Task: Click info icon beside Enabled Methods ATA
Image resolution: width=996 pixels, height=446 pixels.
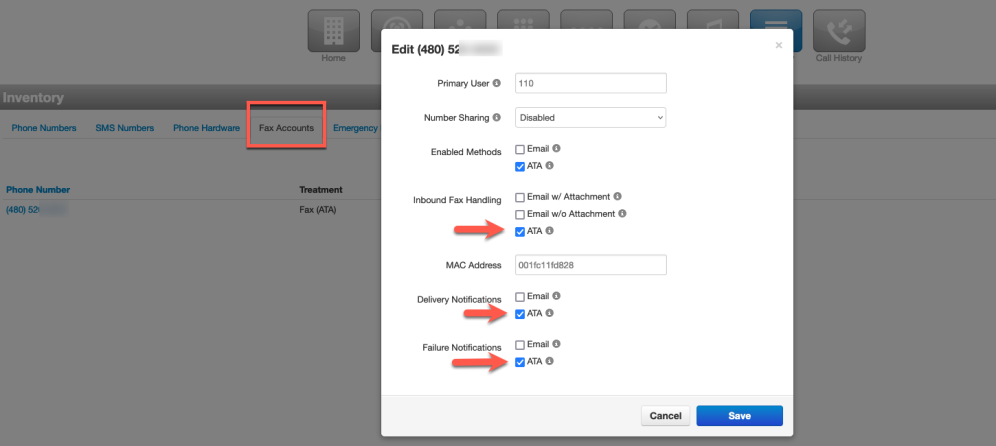Action: 549,166
